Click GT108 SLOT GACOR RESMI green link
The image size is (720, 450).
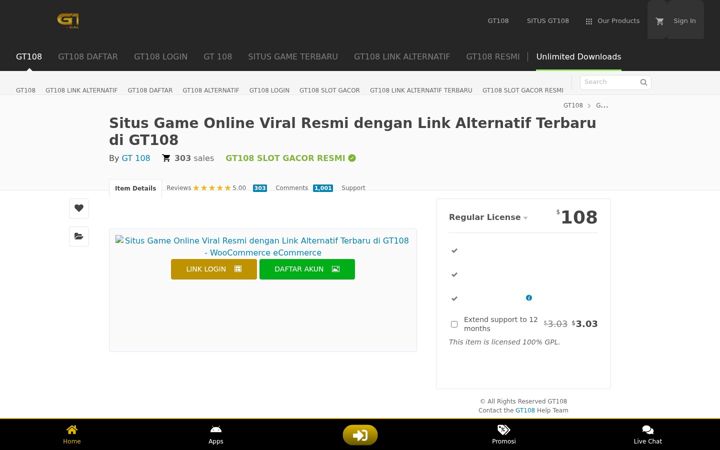pyautogui.click(x=285, y=158)
